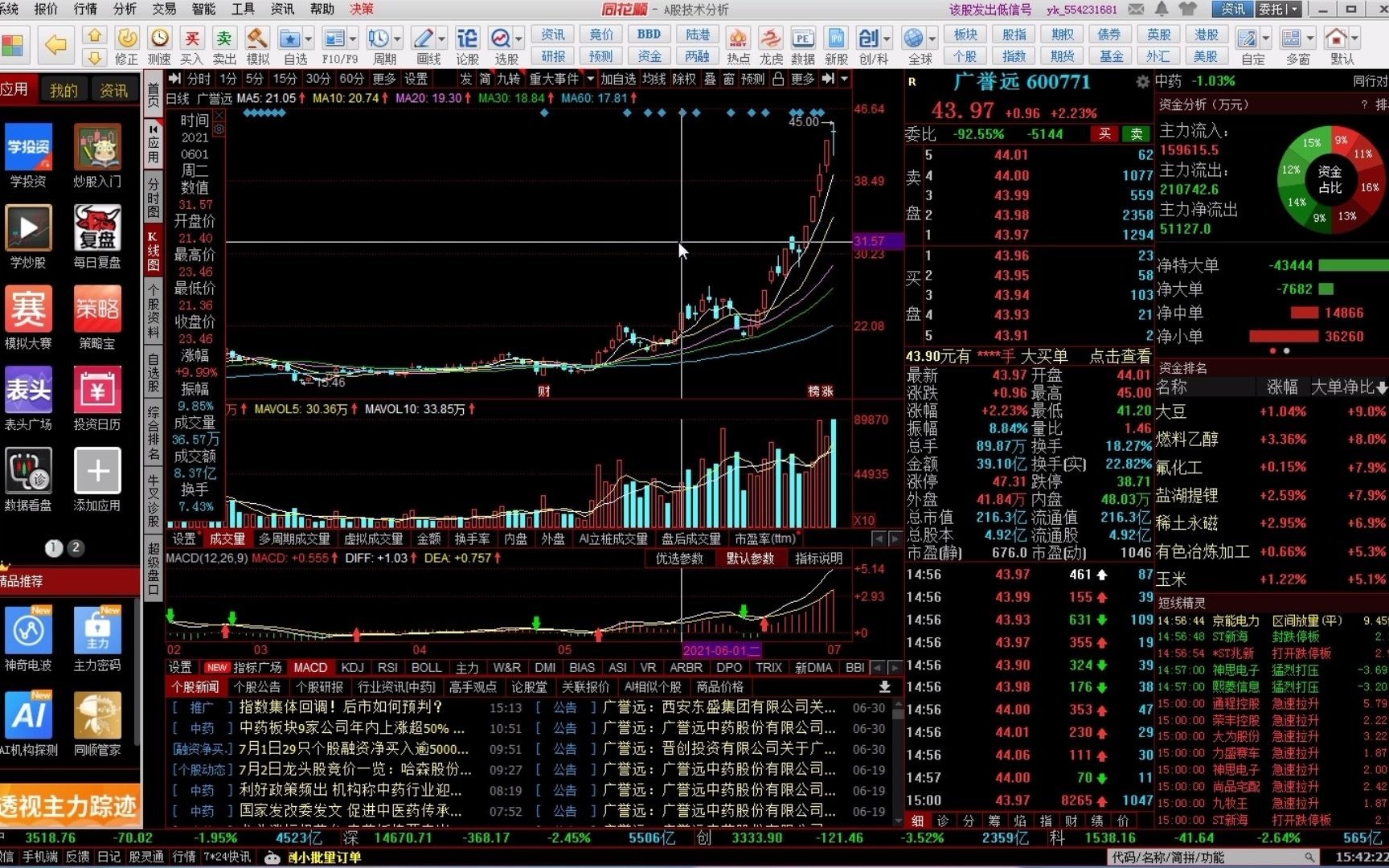Click the 优选参数 button

point(679,559)
